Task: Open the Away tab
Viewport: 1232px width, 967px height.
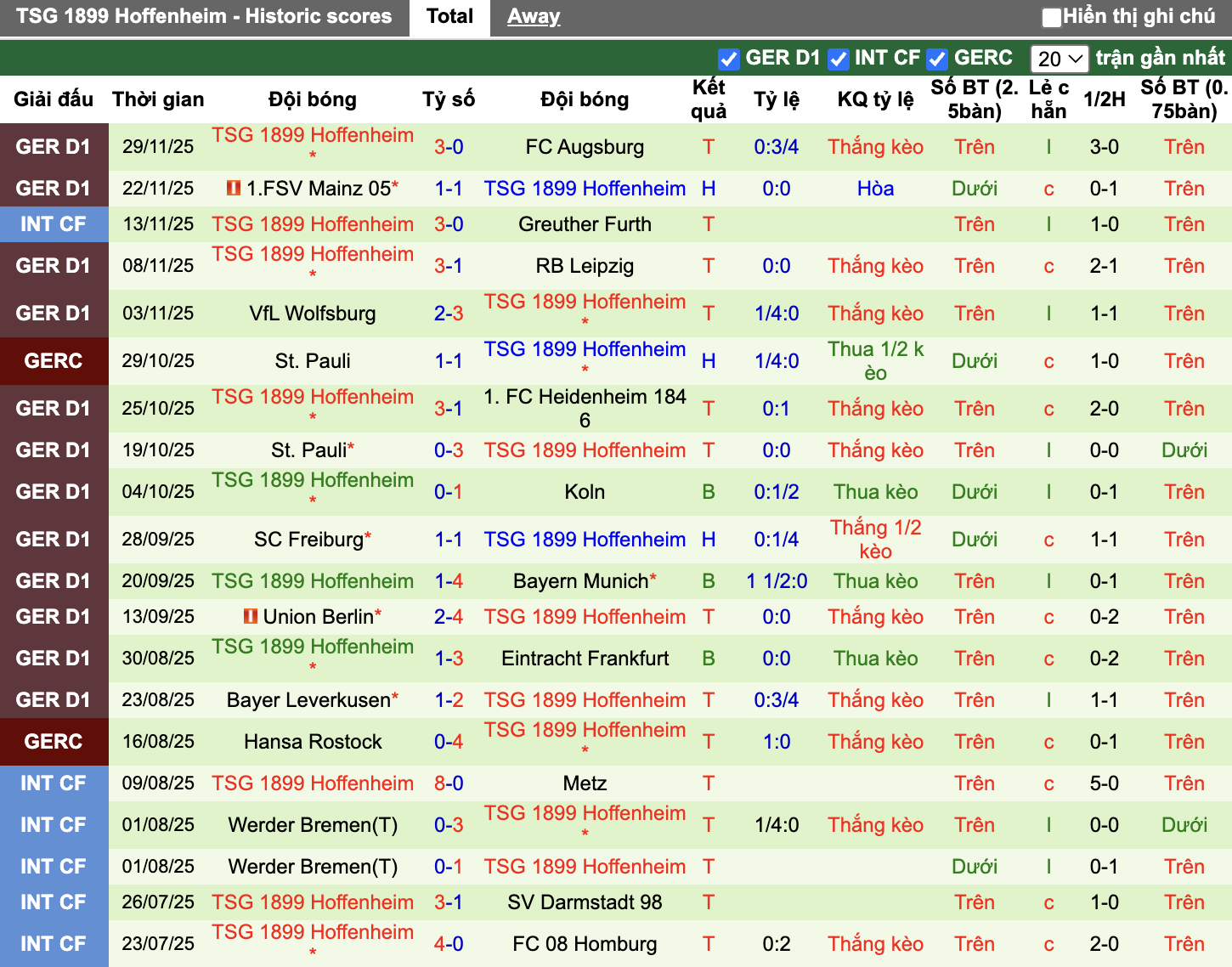Action: tap(534, 17)
